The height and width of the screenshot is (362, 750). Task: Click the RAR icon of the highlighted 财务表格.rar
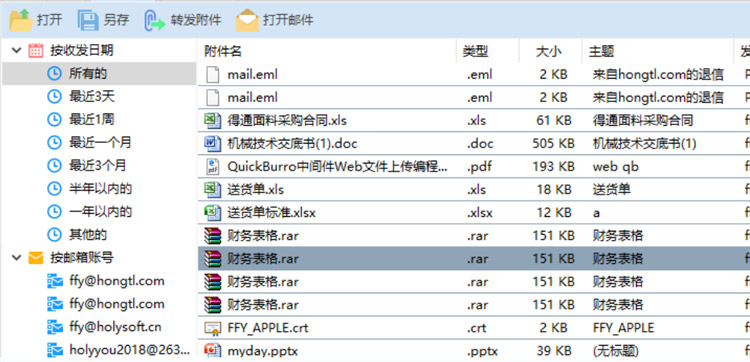(213, 259)
